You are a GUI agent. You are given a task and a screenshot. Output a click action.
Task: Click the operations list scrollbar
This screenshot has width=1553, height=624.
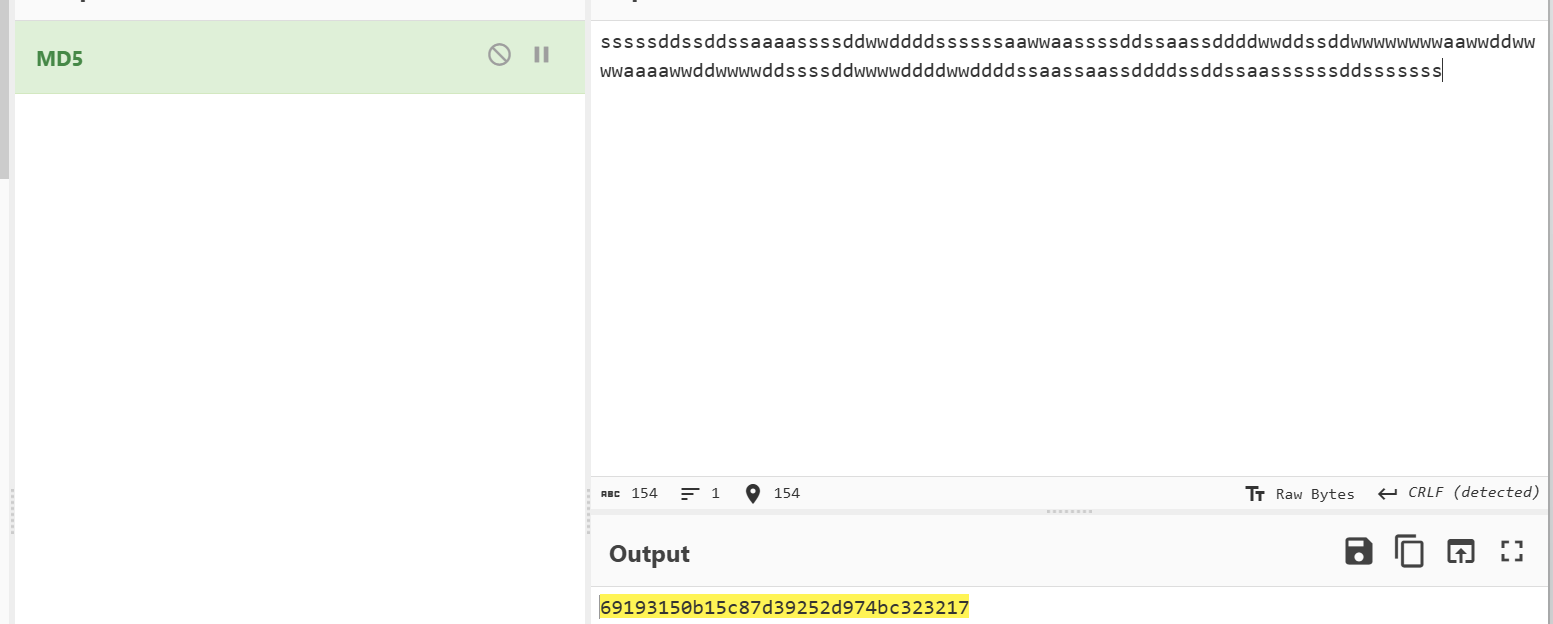(x=5, y=90)
